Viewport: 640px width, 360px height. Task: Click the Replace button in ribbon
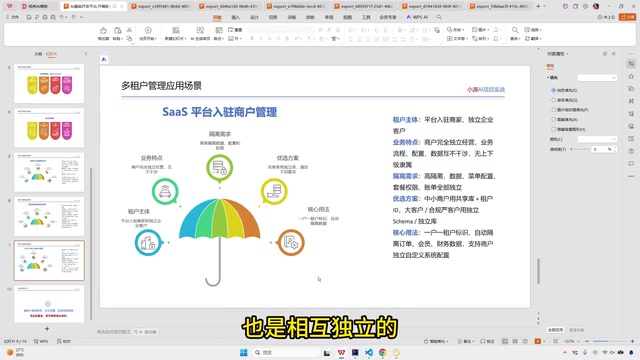point(533,38)
